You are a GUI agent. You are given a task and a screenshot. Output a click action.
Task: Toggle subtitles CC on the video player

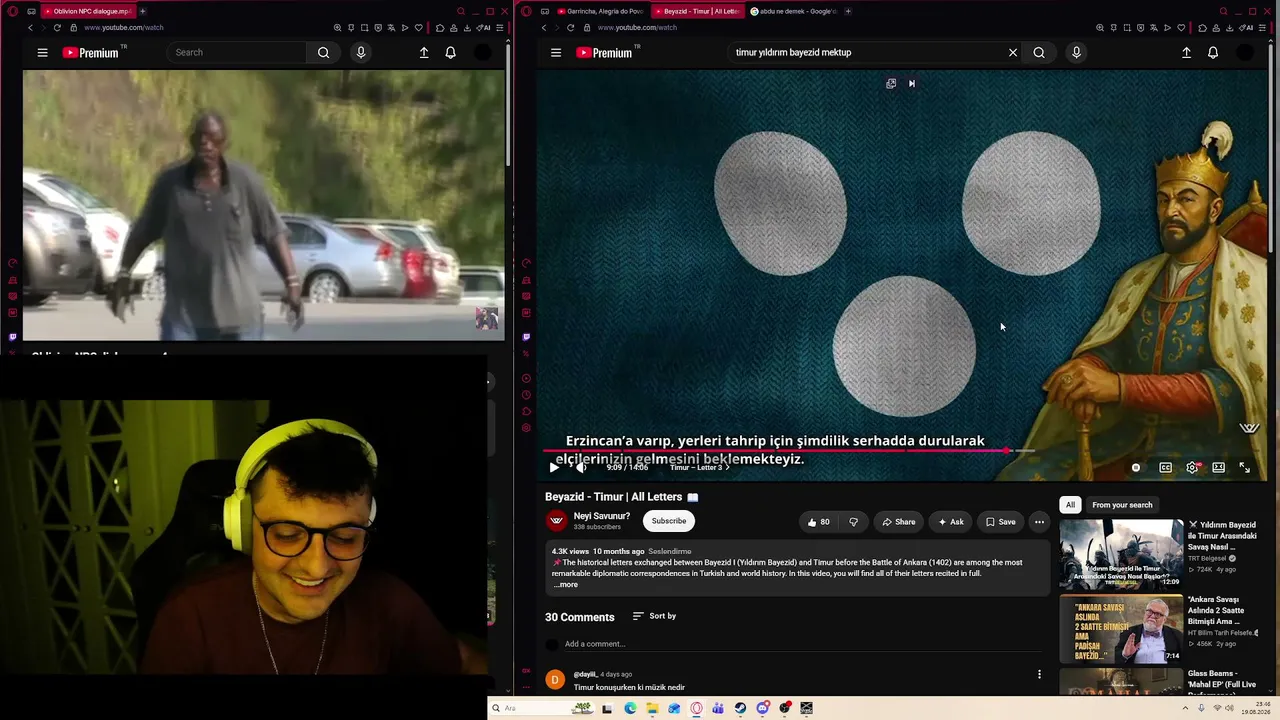[1165, 467]
